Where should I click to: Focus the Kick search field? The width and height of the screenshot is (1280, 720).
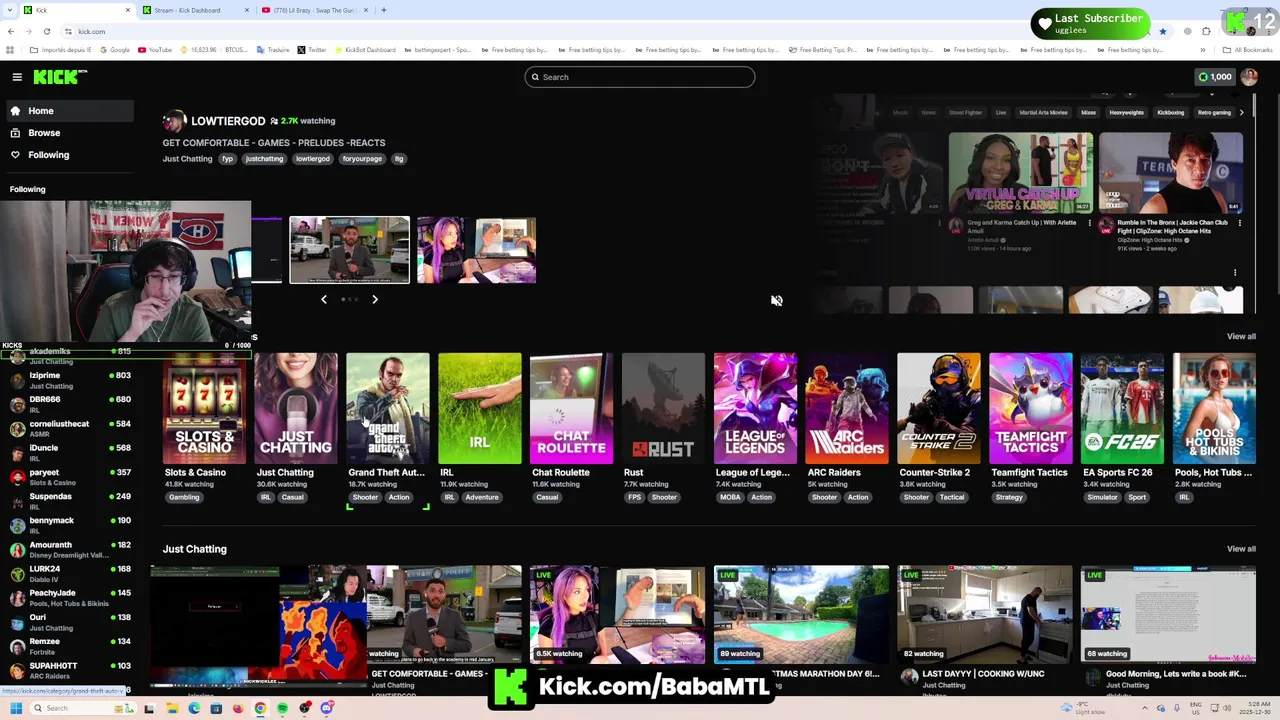640,77
